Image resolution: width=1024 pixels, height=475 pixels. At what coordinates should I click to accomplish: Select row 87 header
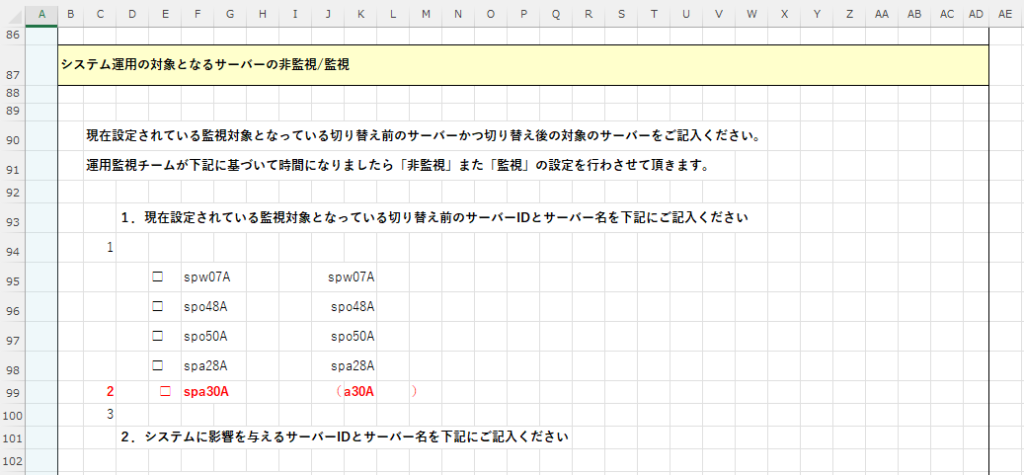point(13,74)
